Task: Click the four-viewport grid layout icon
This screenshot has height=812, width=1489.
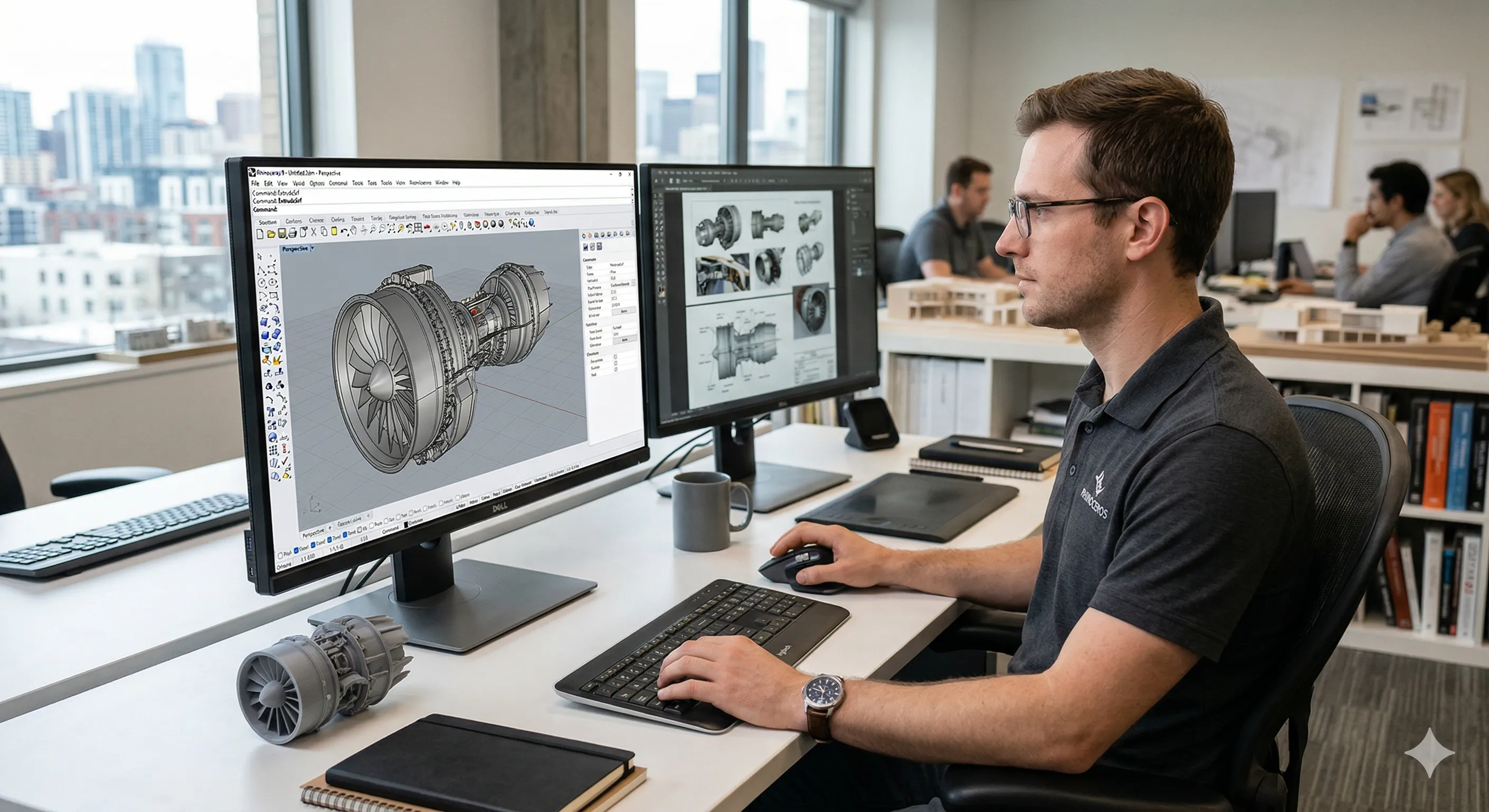Action: 417,228
